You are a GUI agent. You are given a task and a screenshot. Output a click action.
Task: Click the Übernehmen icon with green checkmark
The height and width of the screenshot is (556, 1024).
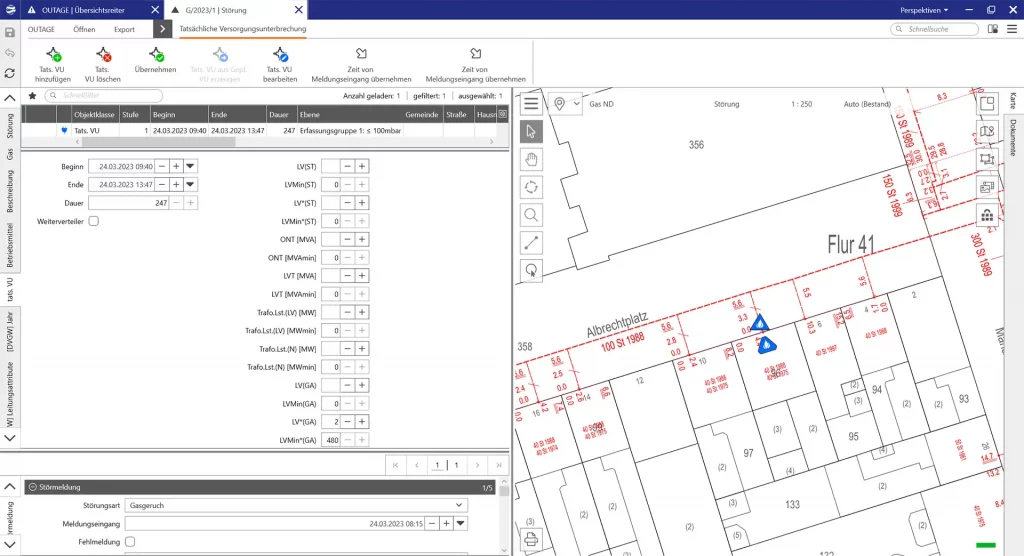point(155,55)
